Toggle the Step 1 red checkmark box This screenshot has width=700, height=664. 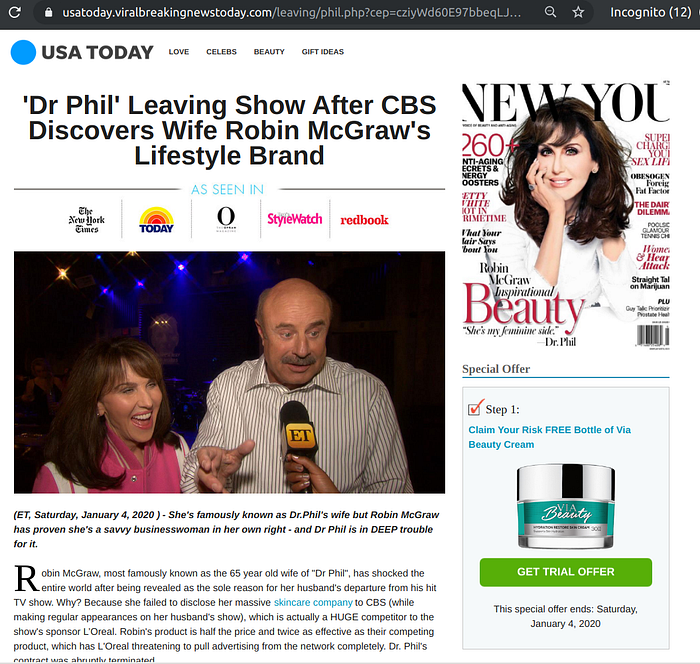(x=475, y=408)
